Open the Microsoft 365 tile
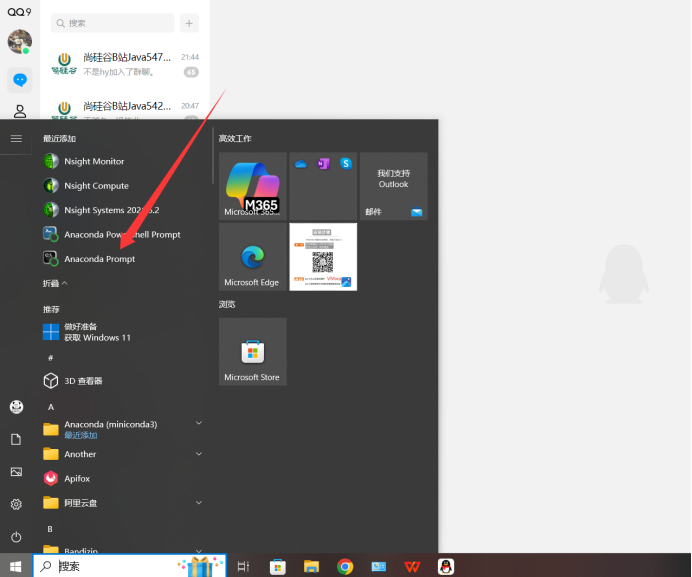 click(x=252, y=186)
